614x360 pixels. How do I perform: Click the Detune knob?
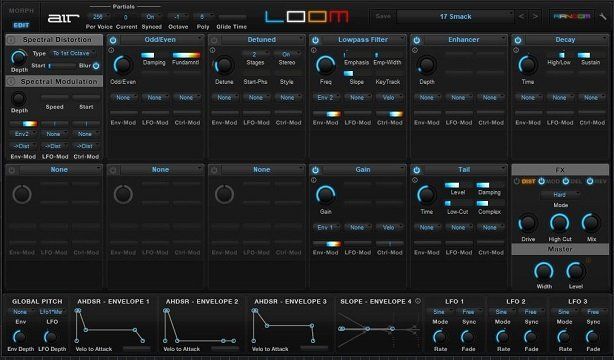224,65
